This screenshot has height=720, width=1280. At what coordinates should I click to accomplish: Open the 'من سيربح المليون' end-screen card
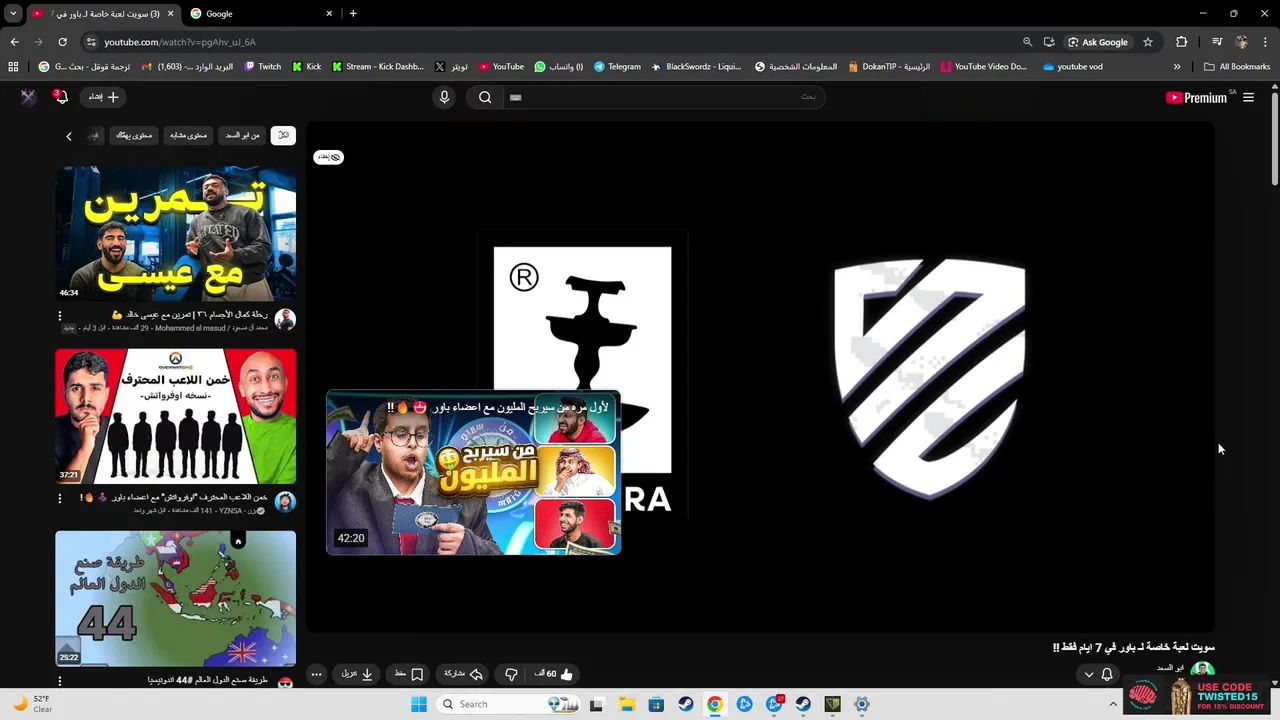click(x=473, y=472)
